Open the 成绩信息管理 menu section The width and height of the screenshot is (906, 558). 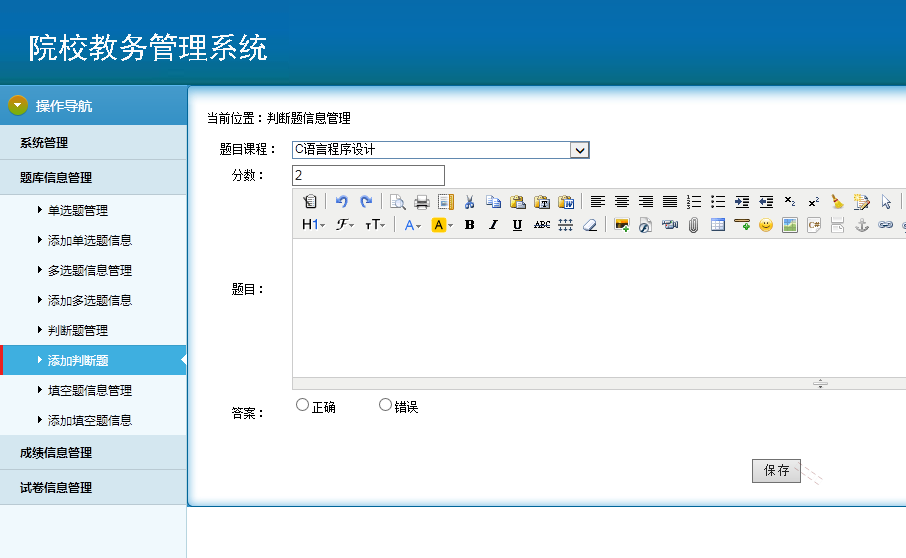point(94,452)
